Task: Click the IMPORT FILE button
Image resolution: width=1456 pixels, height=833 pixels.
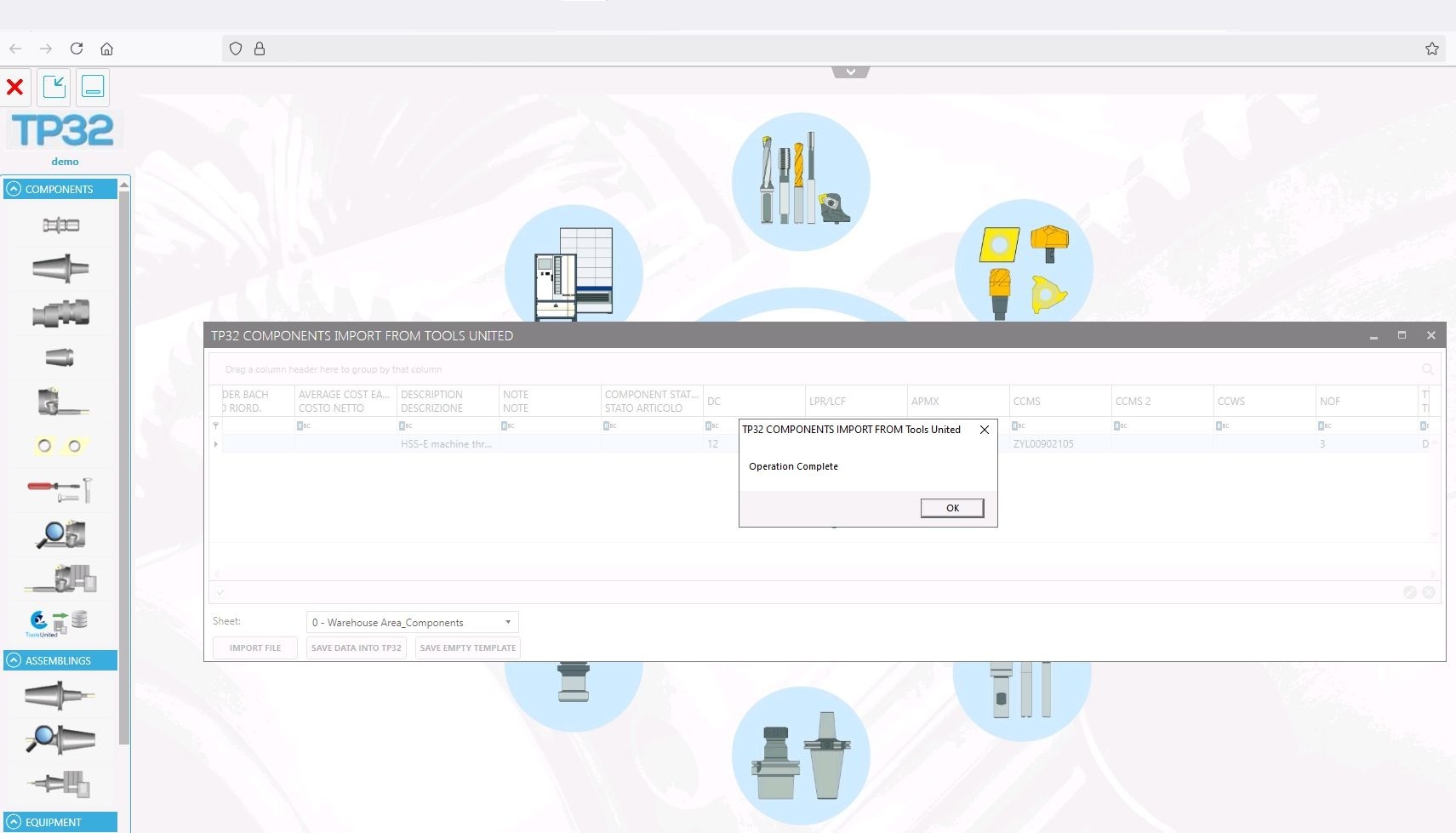Action: coord(255,648)
